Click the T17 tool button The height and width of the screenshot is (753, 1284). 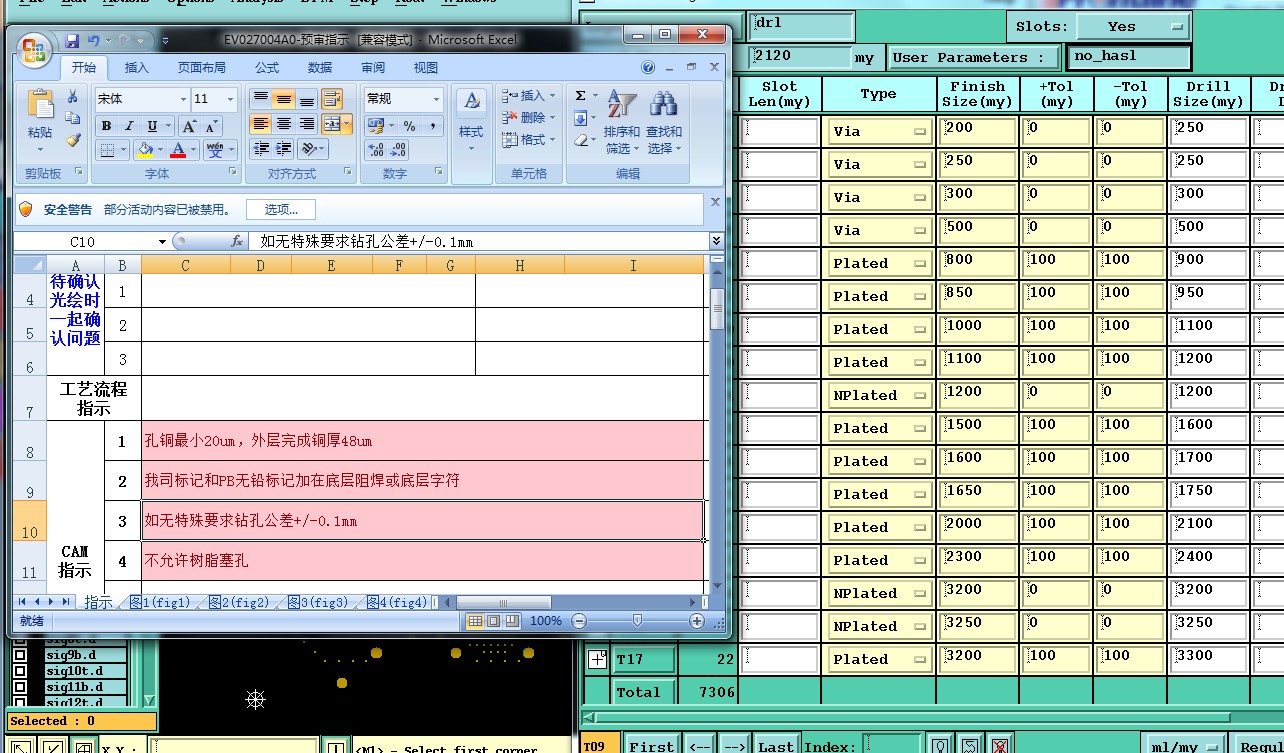pyautogui.click(x=644, y=659)
